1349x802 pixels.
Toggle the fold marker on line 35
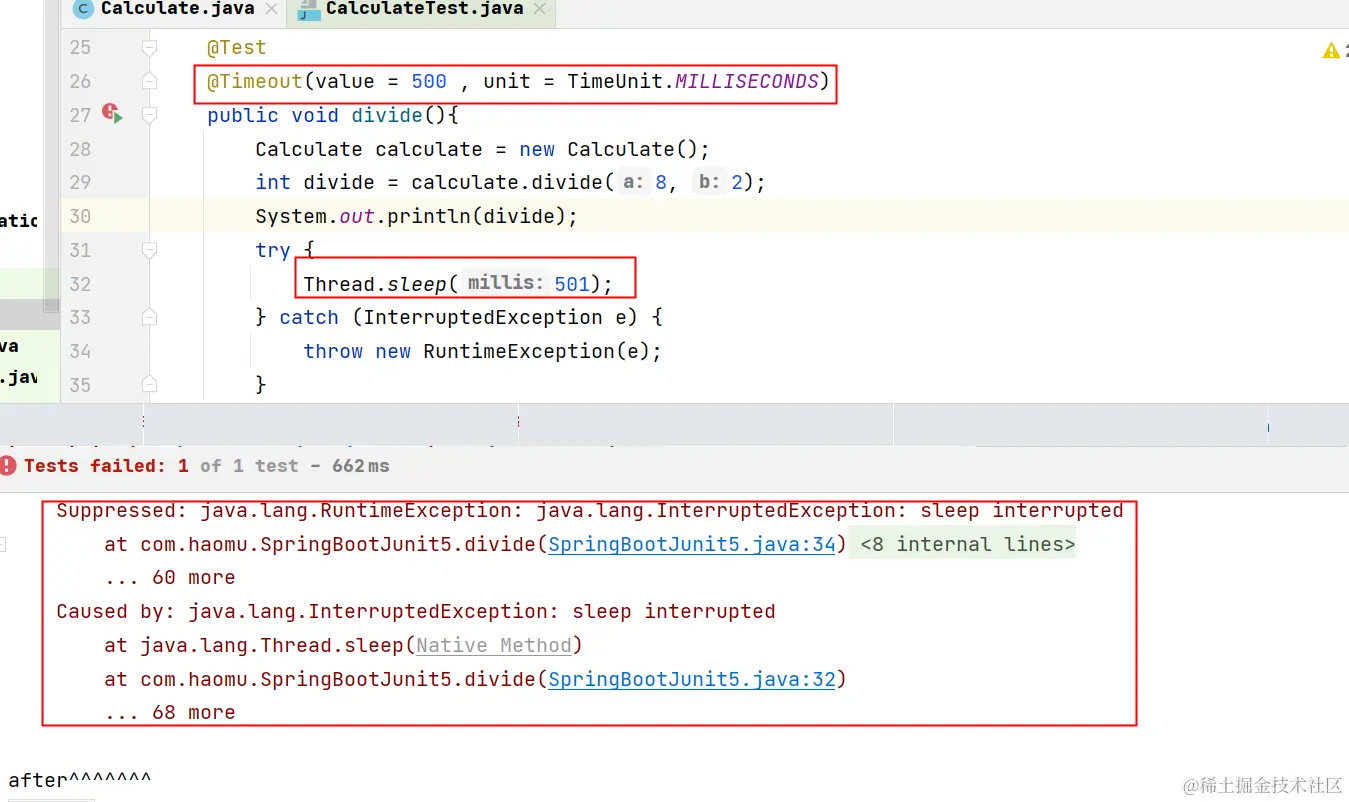[149, 385]
